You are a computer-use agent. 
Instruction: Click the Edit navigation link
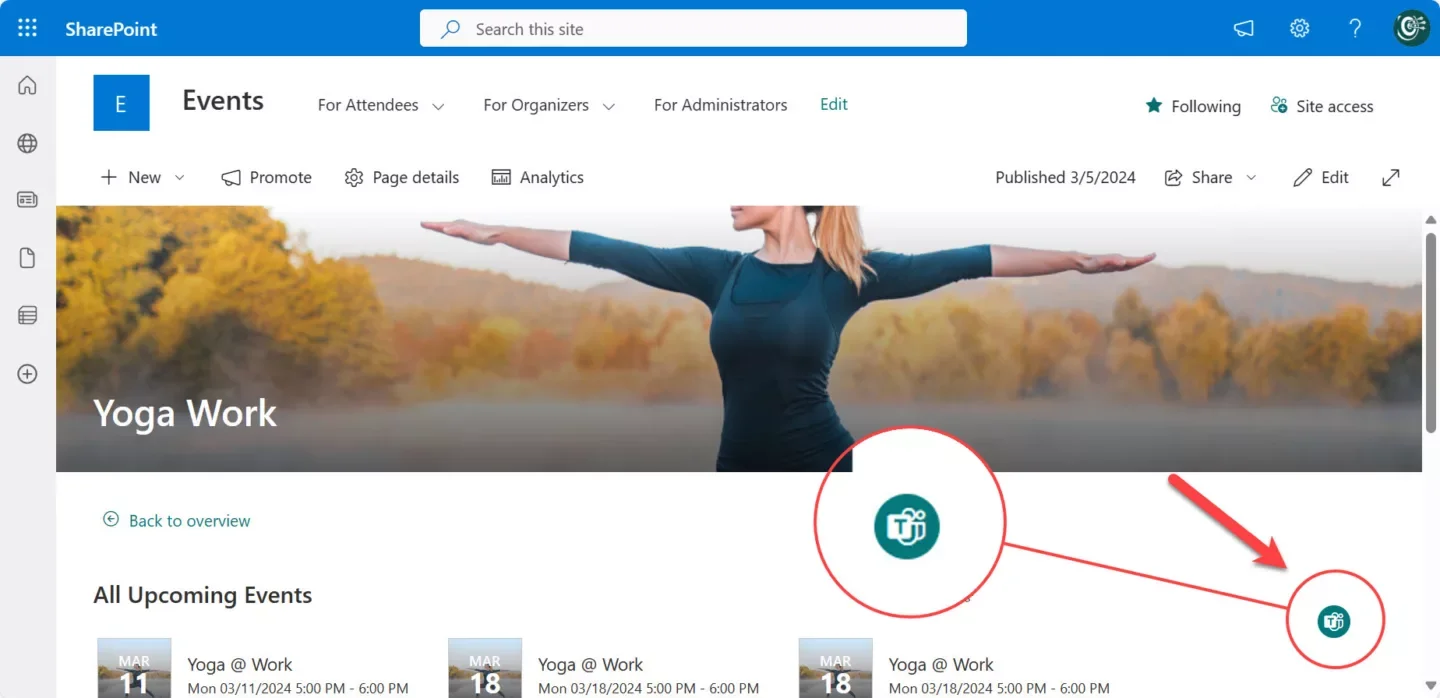[x=834, y=104]
